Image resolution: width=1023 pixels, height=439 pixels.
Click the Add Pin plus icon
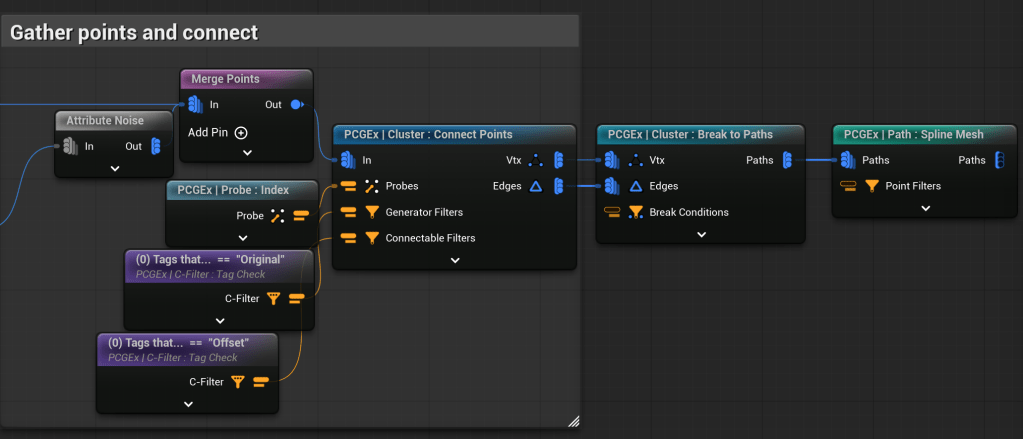pos(241,132)
